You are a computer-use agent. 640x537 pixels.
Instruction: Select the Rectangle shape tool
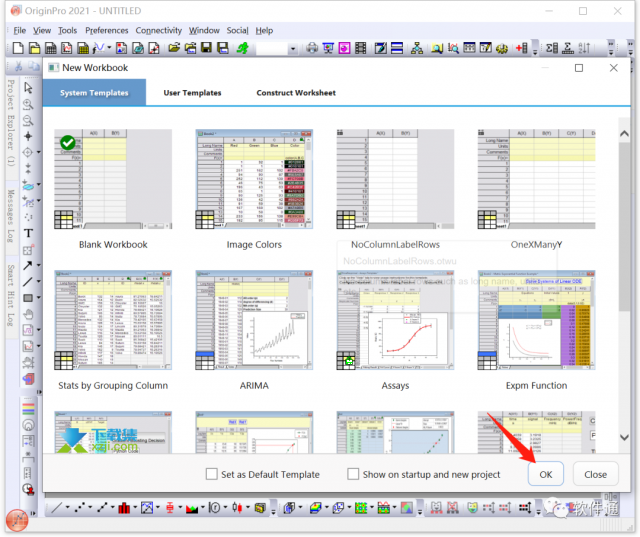pos(28,298)
